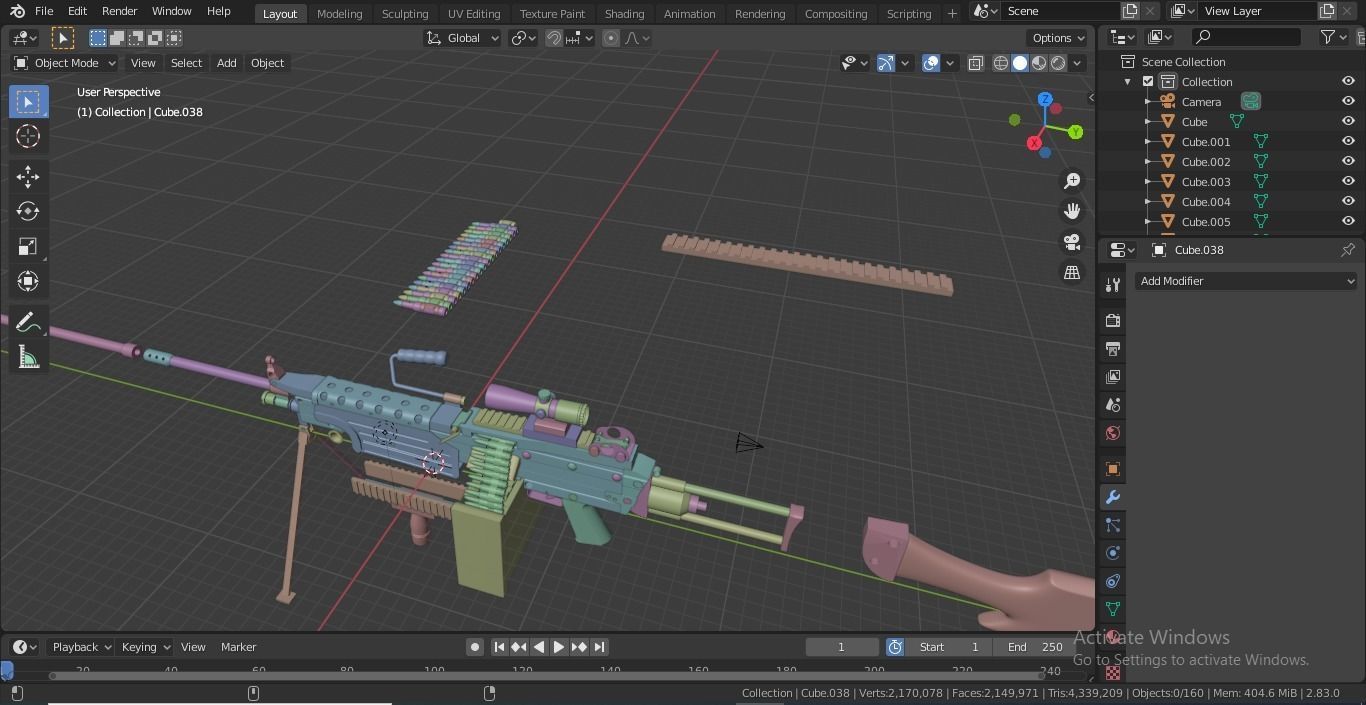Screen dimensions: 1366x705
Task: Uncheck the Collection exclude checkbox
Action: coord(1148,82)
